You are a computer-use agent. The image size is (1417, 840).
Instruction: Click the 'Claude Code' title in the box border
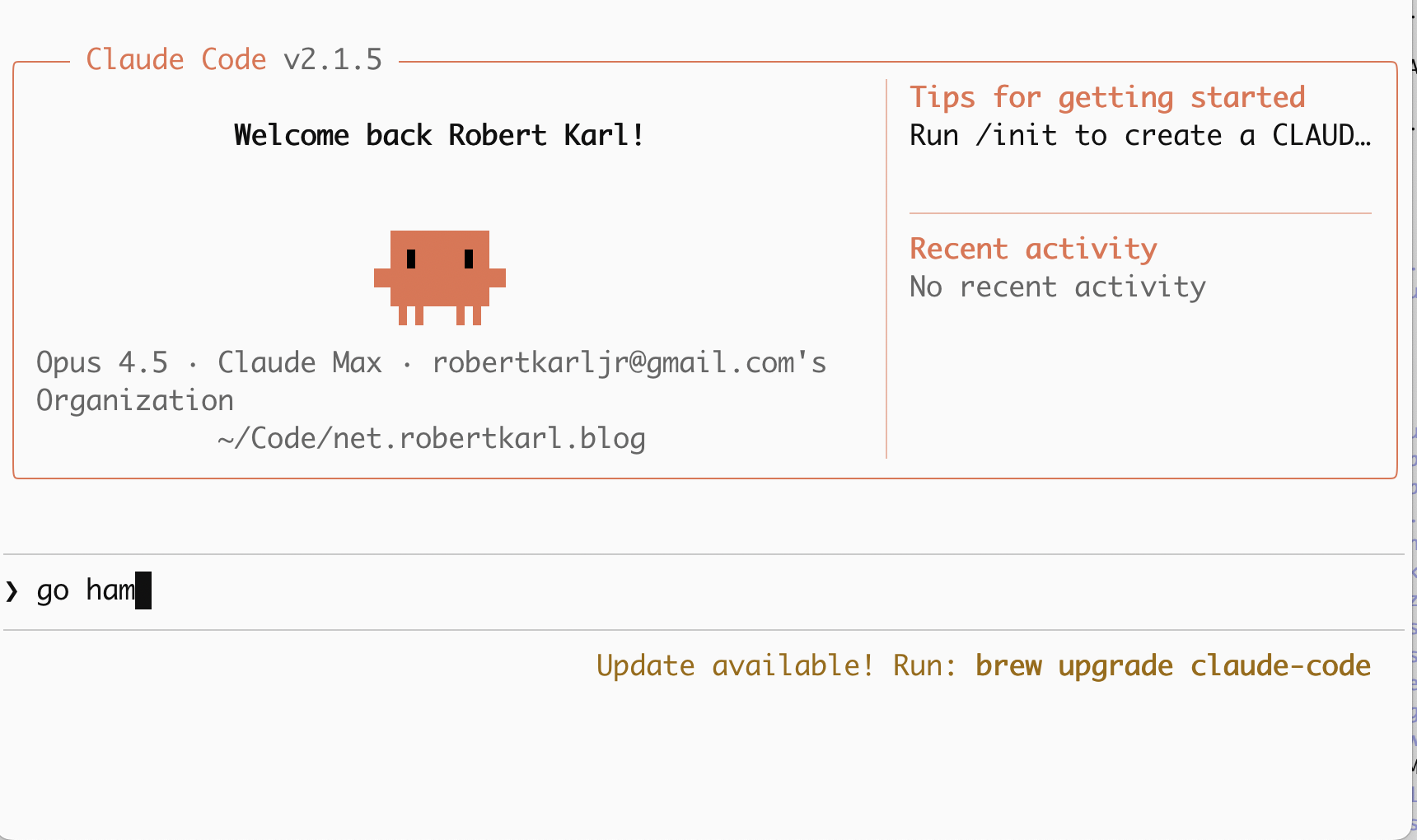pos(175,60)
